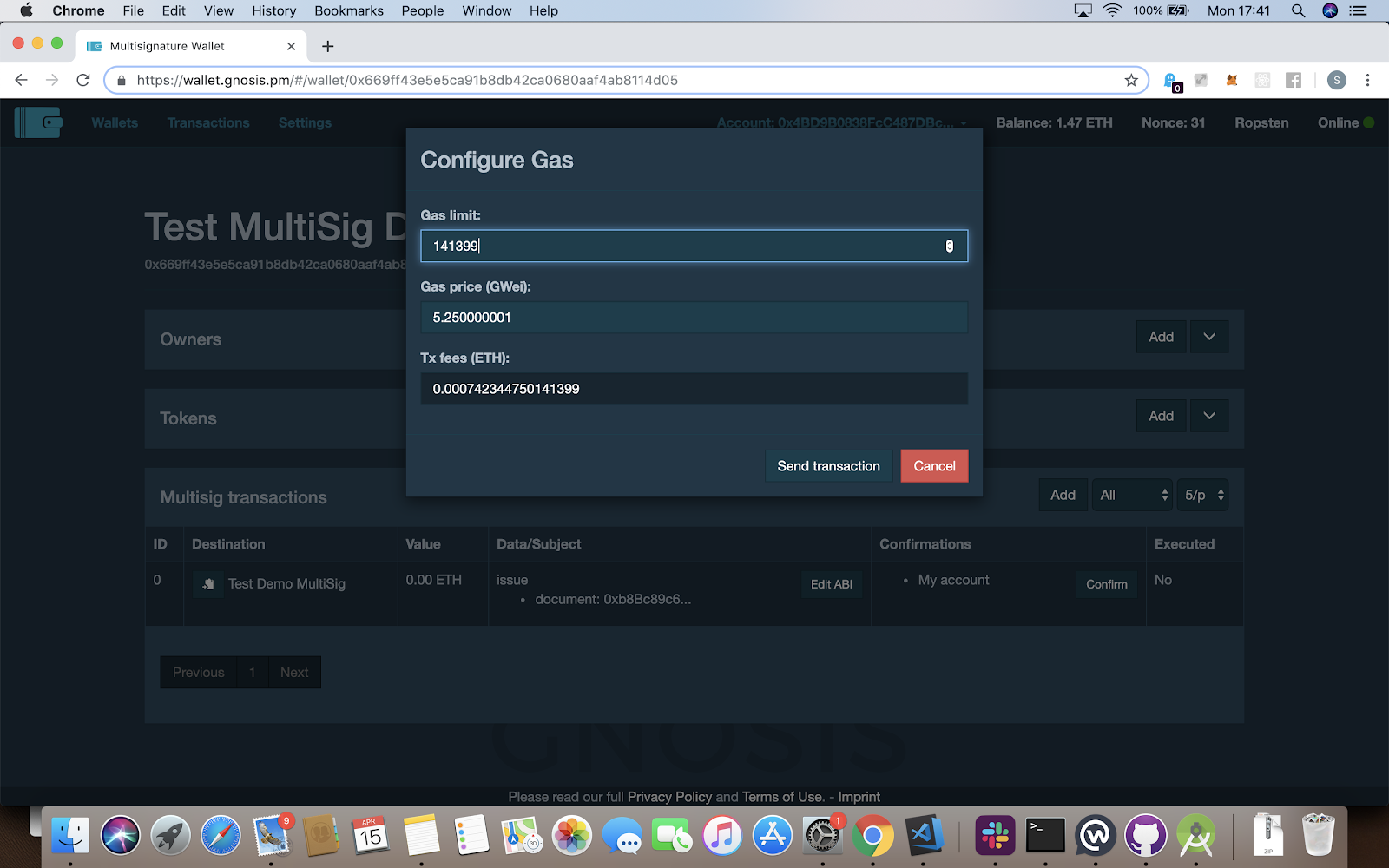This screenshot has width=1389, height=868.
Task: Open Visual Studio Code in dock
Action: [925, 836]
